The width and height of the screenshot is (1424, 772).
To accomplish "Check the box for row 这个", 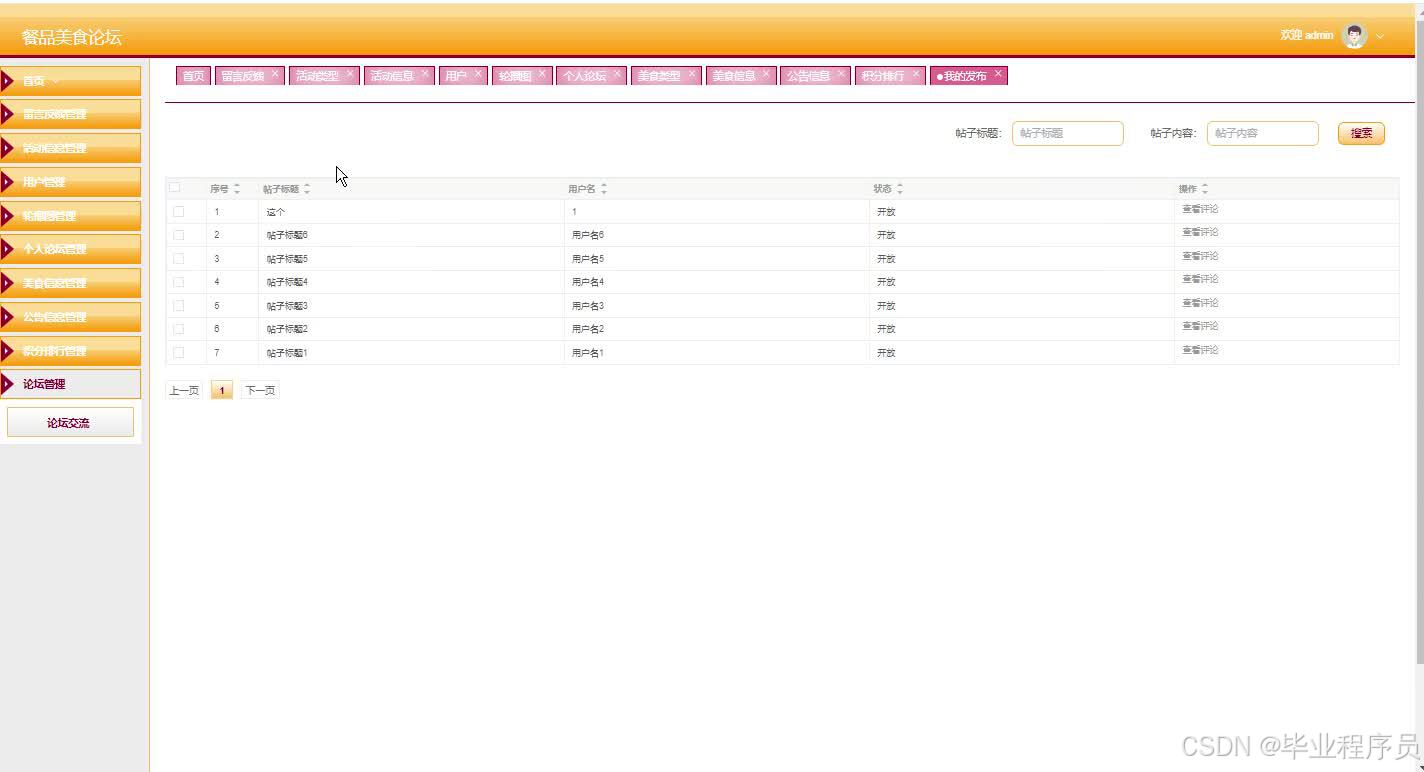I will [x=179, y=212].
